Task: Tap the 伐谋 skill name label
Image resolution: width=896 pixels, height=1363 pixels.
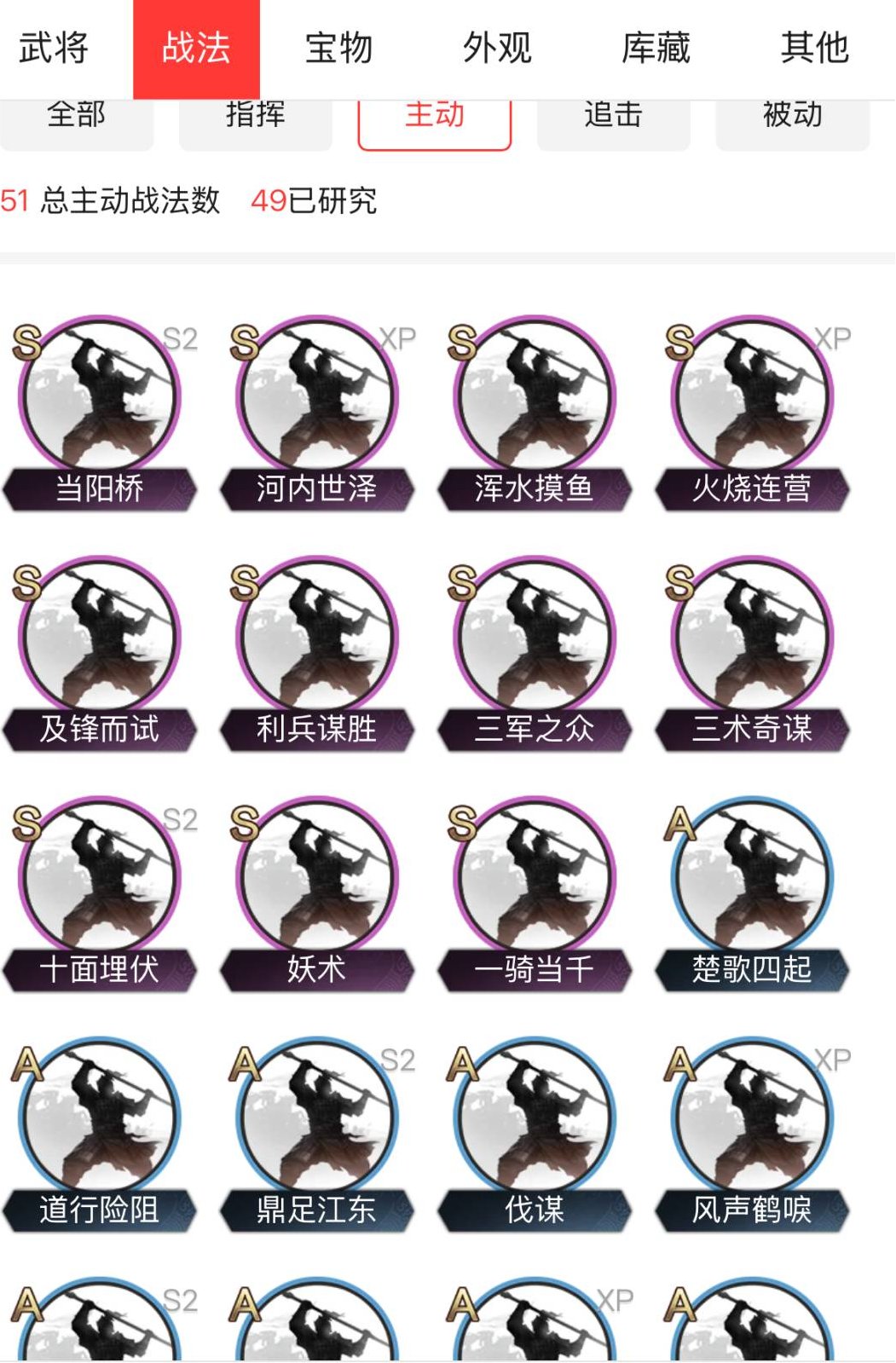Action: 535,1210
